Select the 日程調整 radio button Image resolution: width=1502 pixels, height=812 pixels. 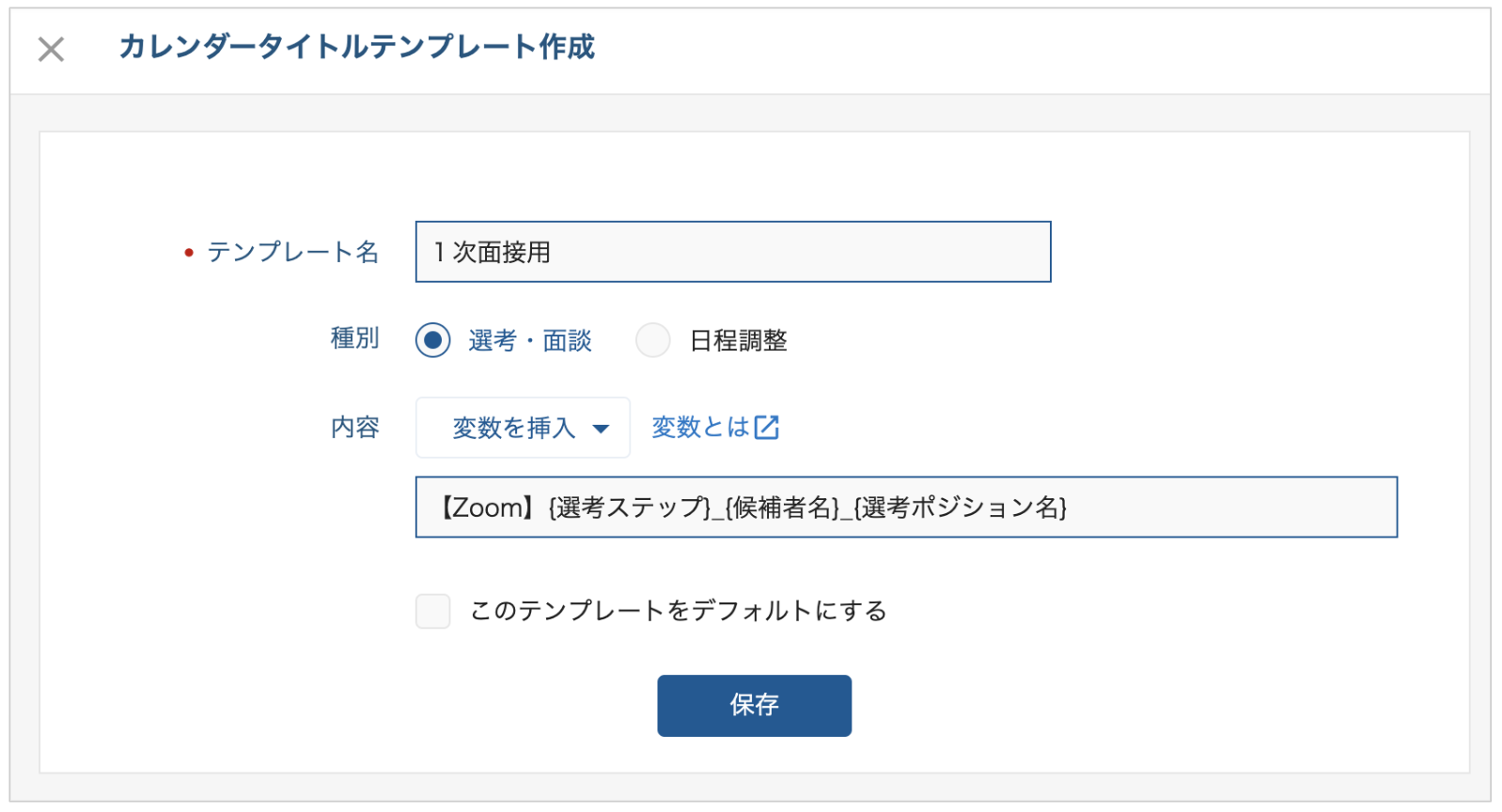click(652, 340)
